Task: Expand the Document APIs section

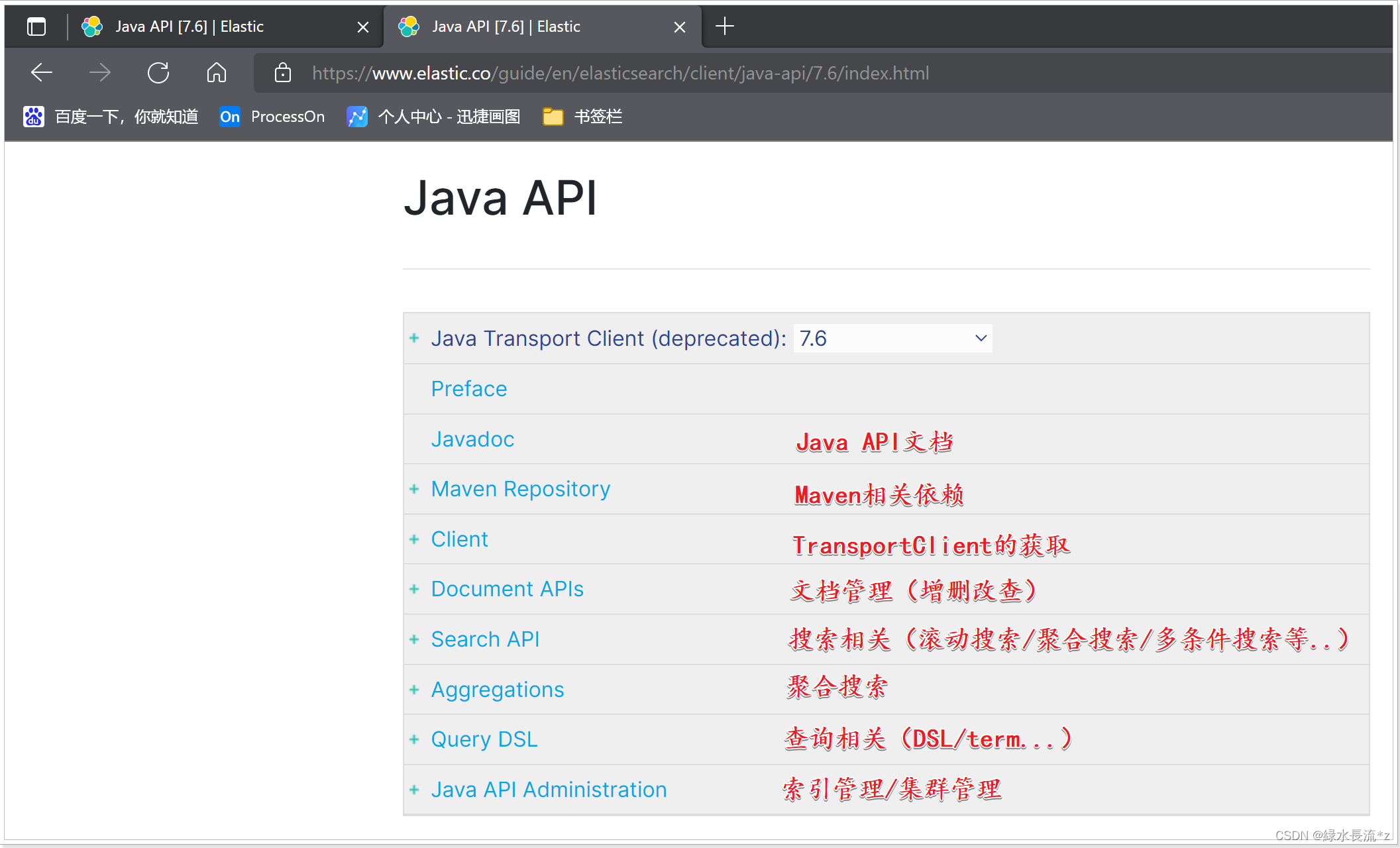Action: pyautogui.click(x=415, y=589)
